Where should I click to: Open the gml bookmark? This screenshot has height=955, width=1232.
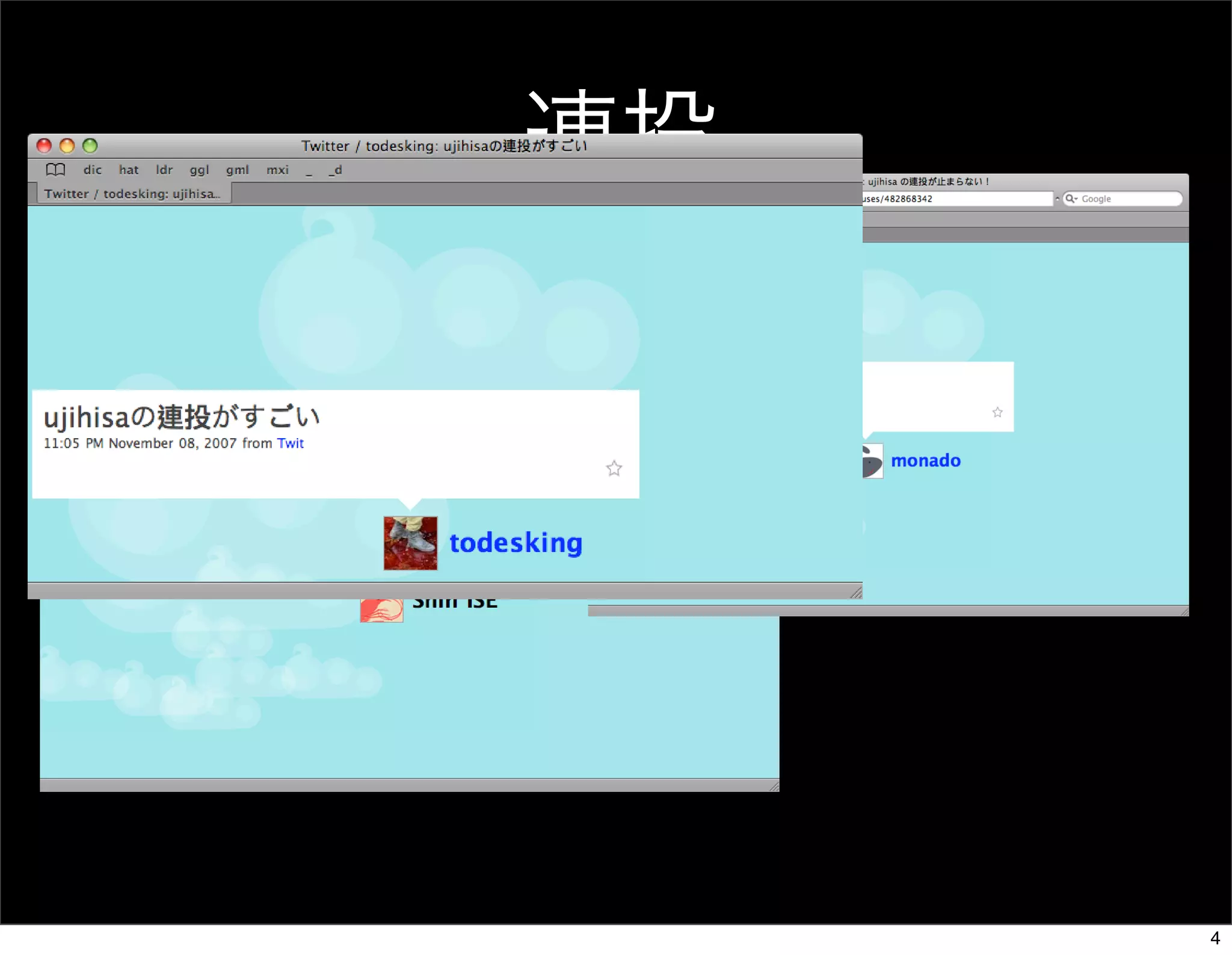(x=237, y=170)
